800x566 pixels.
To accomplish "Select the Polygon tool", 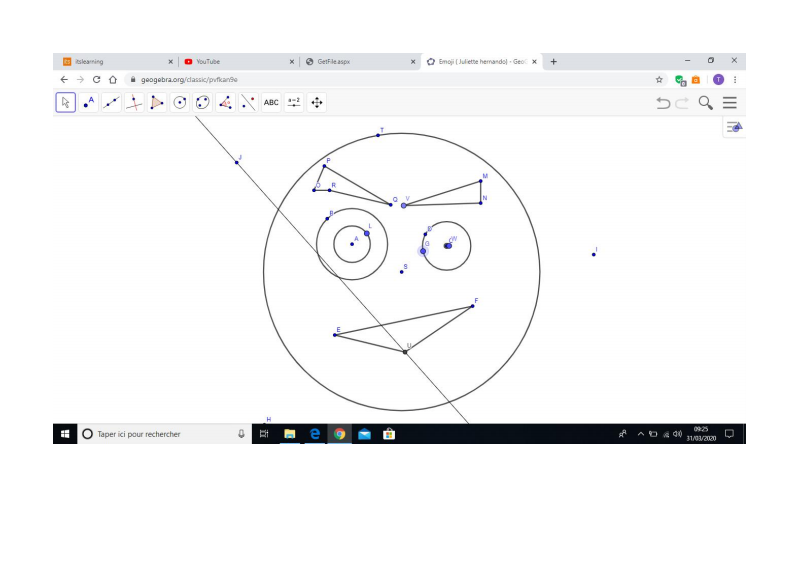I will (x=157, y=102).
